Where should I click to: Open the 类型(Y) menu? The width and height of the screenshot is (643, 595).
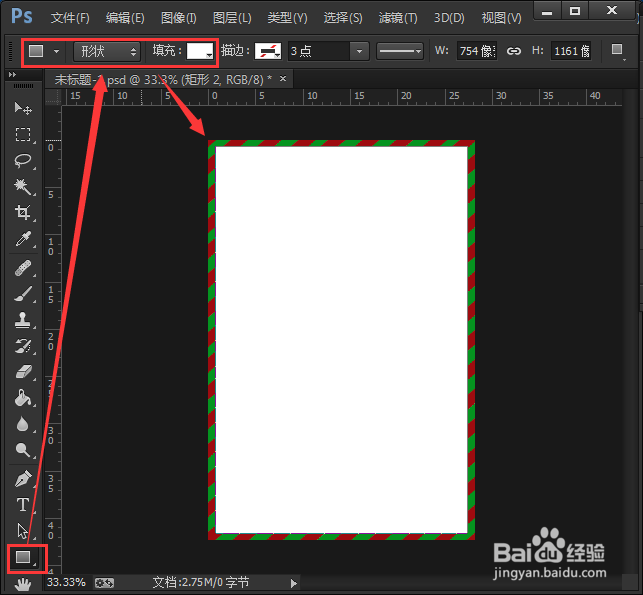(287, 18)
